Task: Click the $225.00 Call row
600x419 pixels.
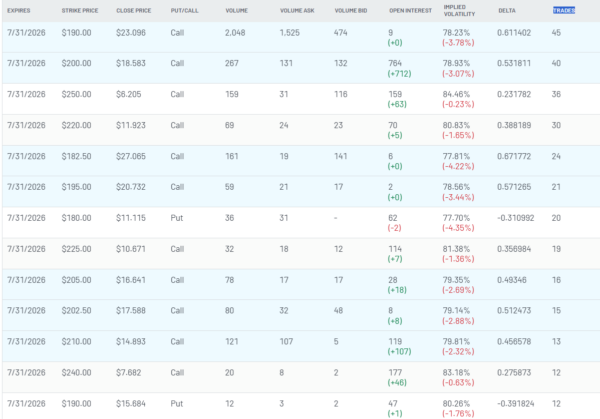Action: [301, 254]
